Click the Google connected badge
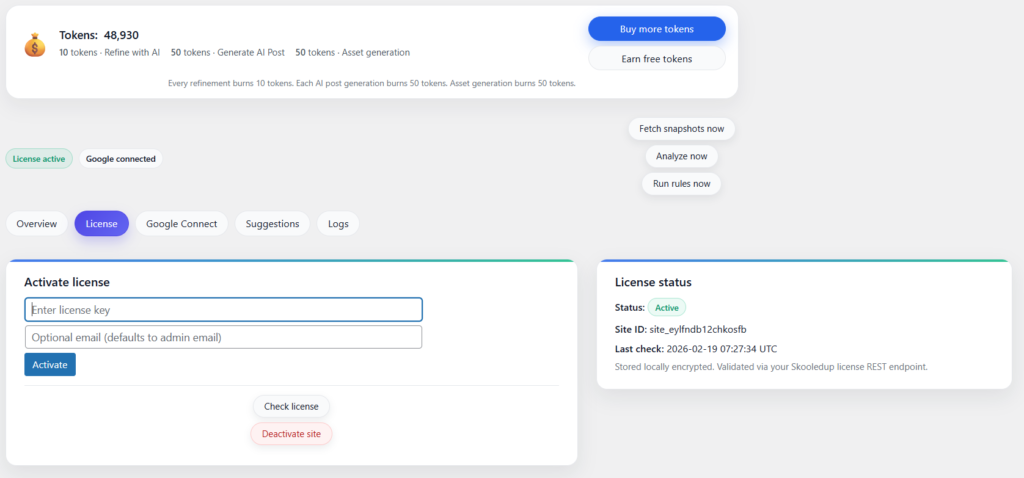This screenshot has height=478, width=1024. tap(120, 158)
